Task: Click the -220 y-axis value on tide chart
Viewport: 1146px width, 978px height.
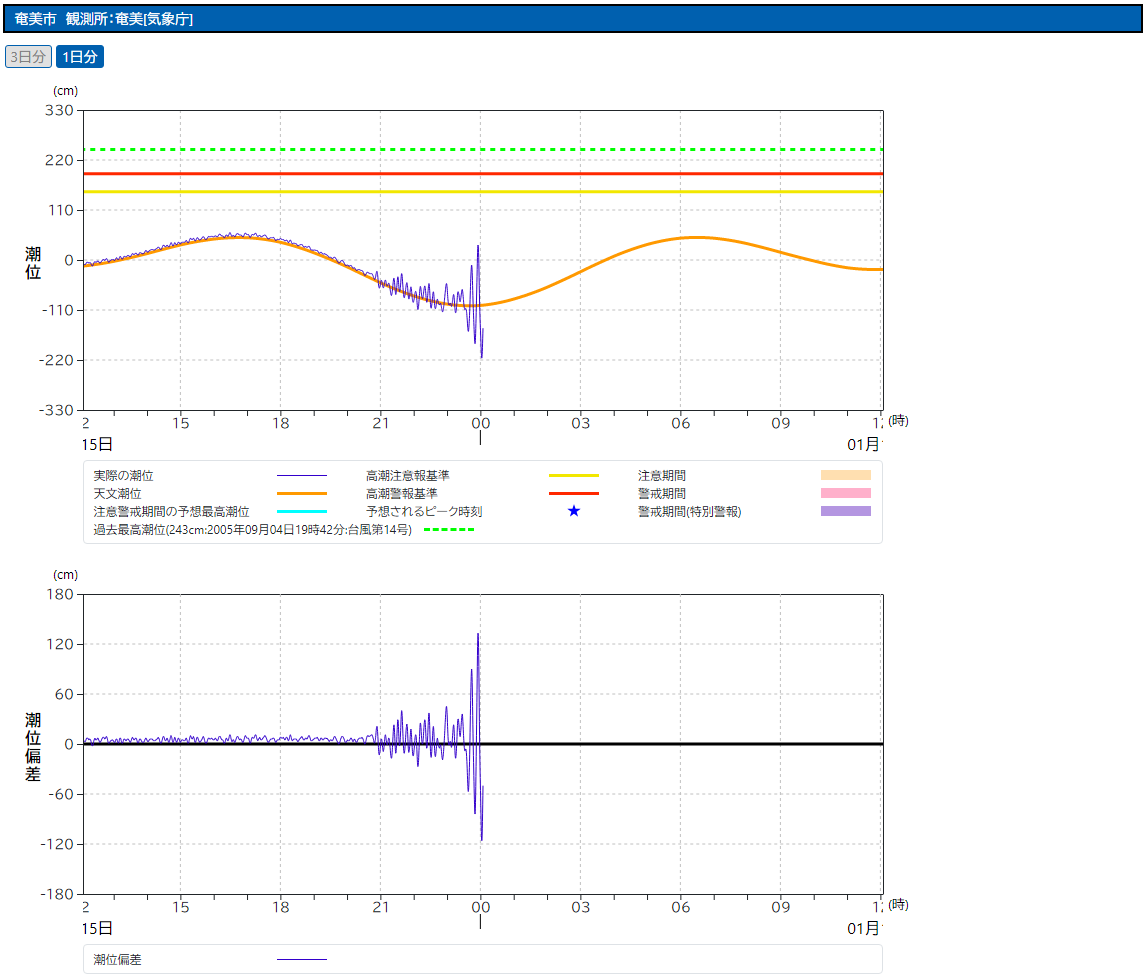Action: (x=56, y=360)
